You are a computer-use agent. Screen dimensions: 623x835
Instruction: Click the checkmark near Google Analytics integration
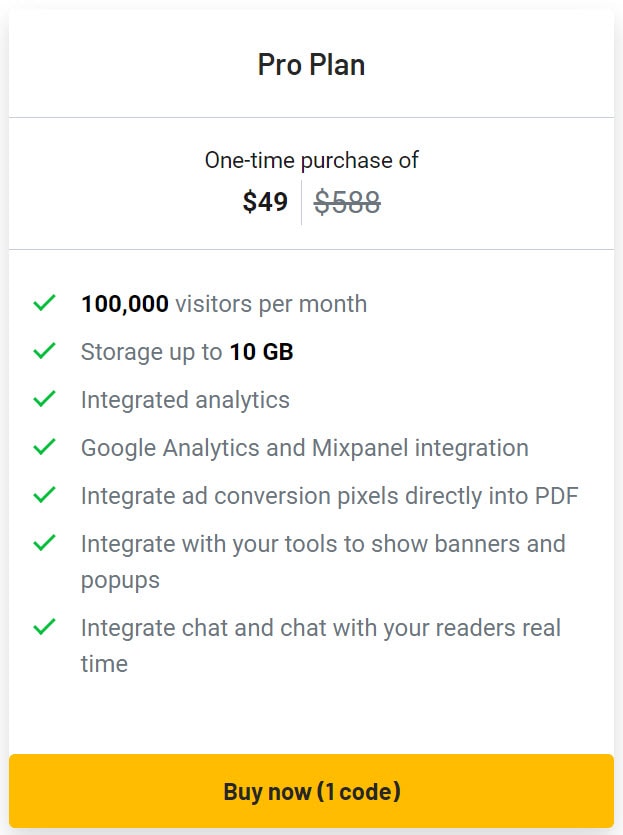44,447
